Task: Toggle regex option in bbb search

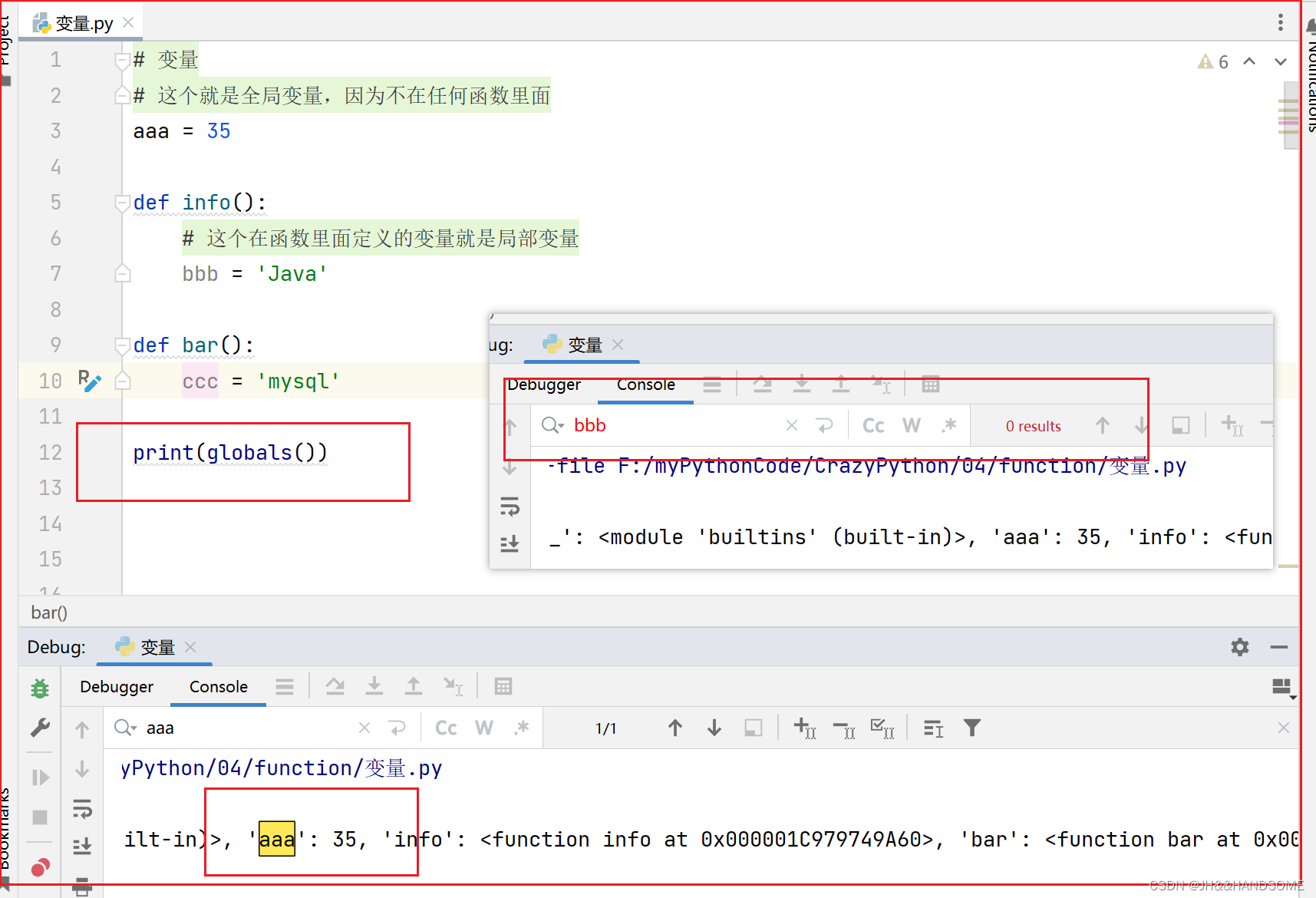Action: (x=949, y=425)
